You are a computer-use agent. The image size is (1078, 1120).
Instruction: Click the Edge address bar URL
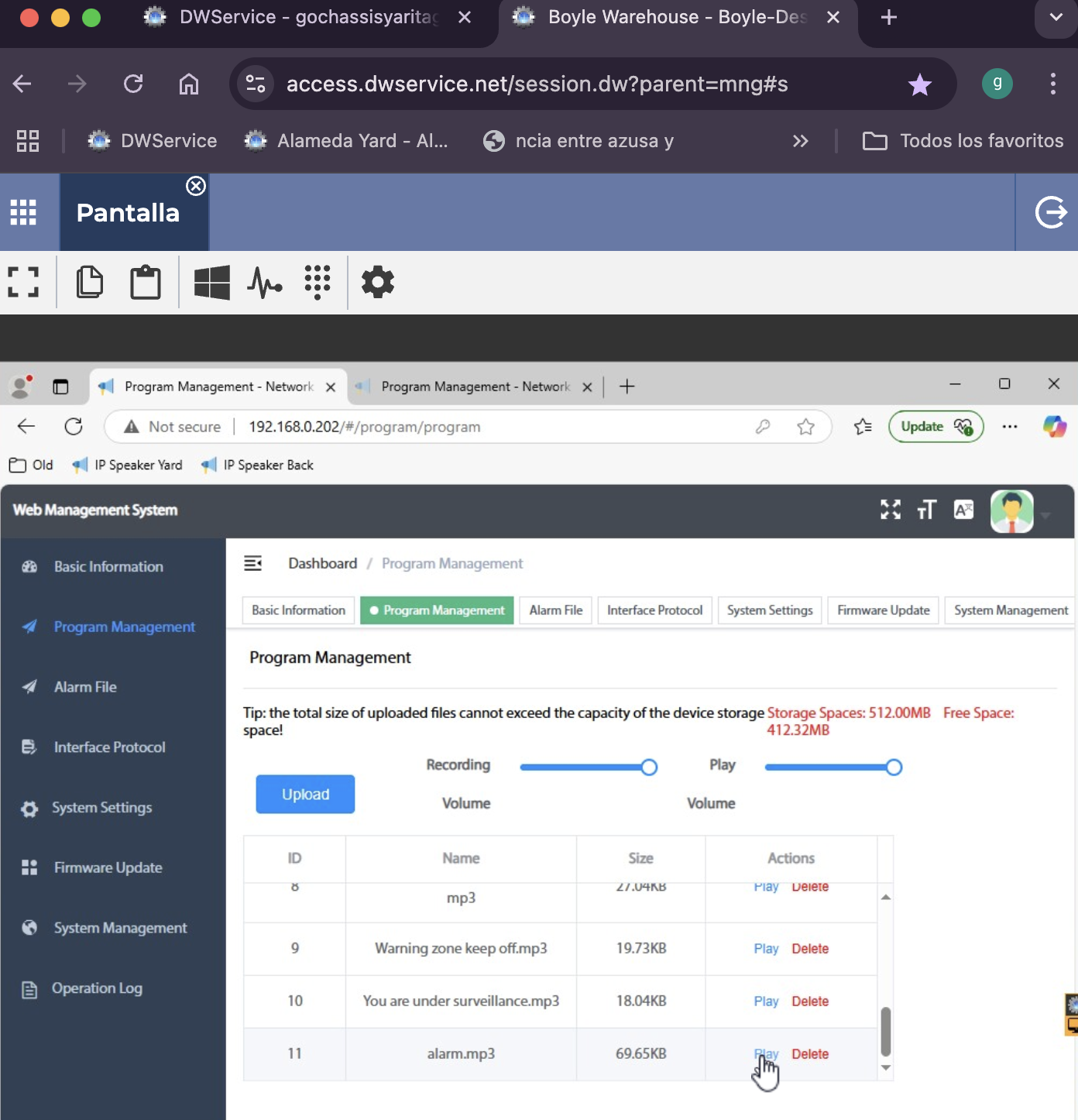pyautogui.click(x=364, y=427)
